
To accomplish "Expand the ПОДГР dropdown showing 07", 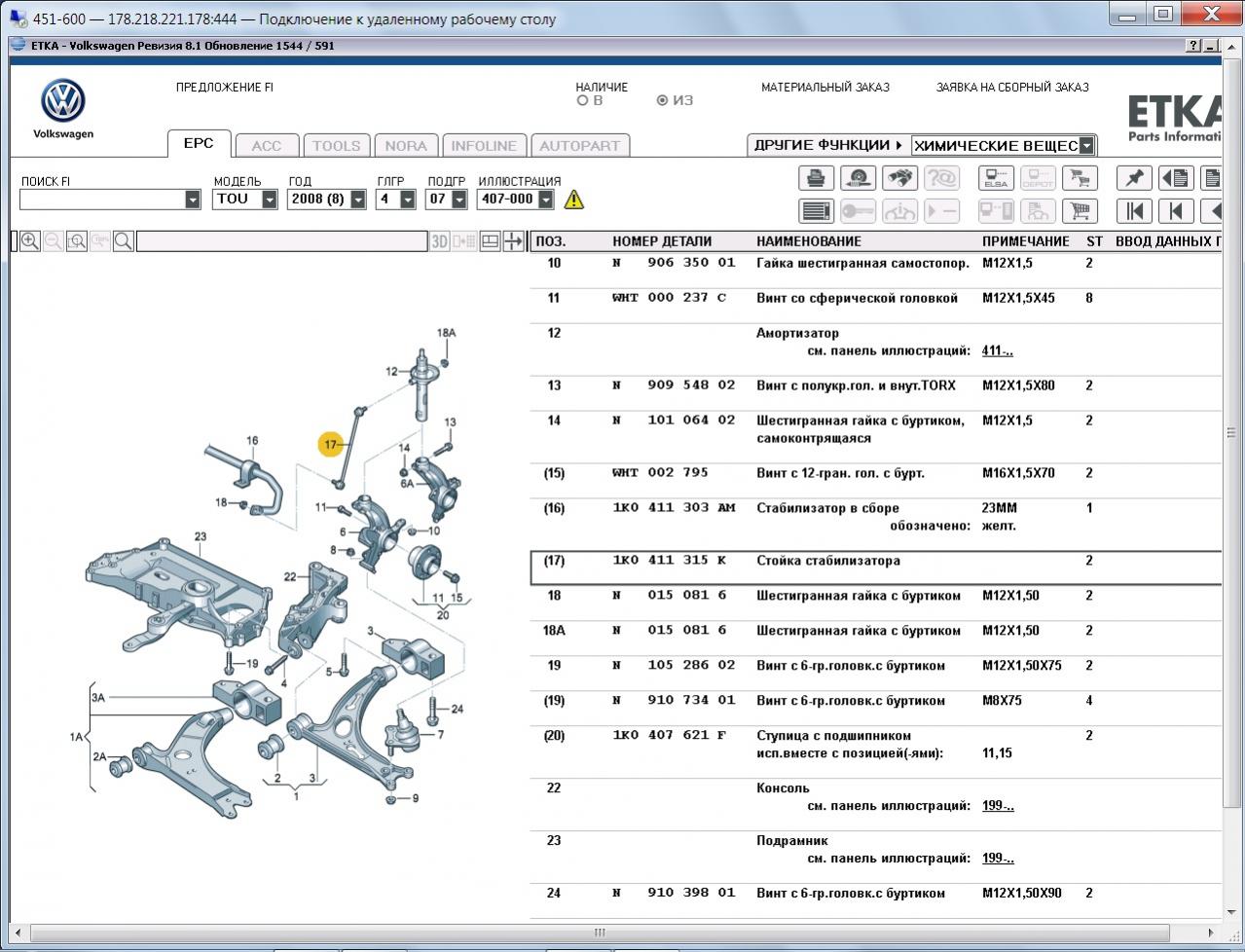I will (x=458, y=200).
